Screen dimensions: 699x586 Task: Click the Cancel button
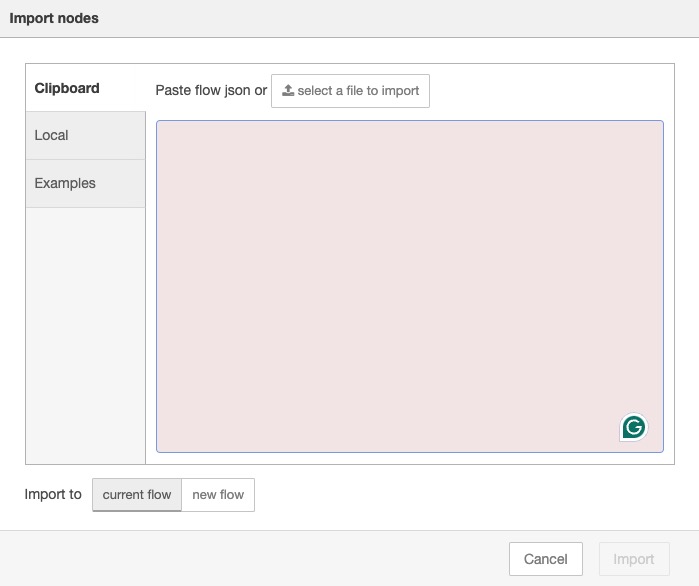click(x=546, y=559)
